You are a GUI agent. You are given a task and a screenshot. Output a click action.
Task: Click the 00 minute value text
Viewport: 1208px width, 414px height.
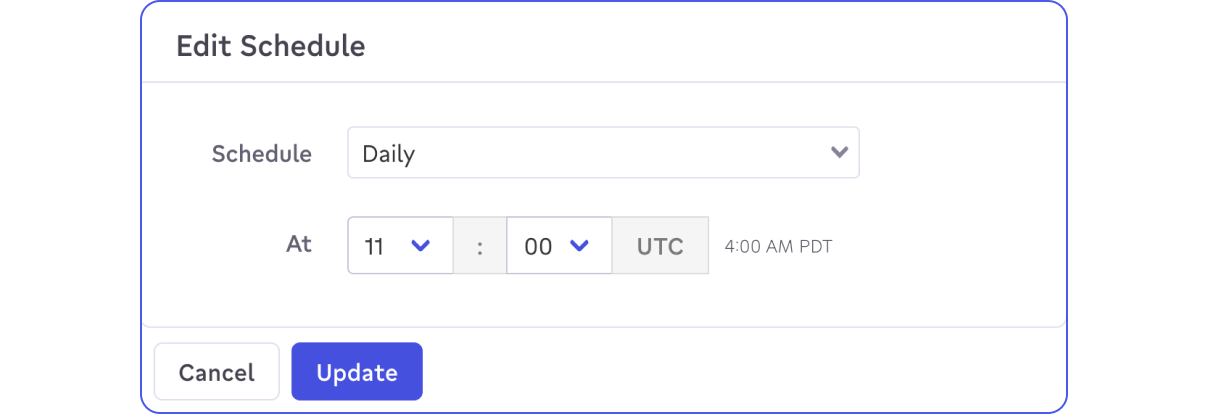(x=538, y=247)
